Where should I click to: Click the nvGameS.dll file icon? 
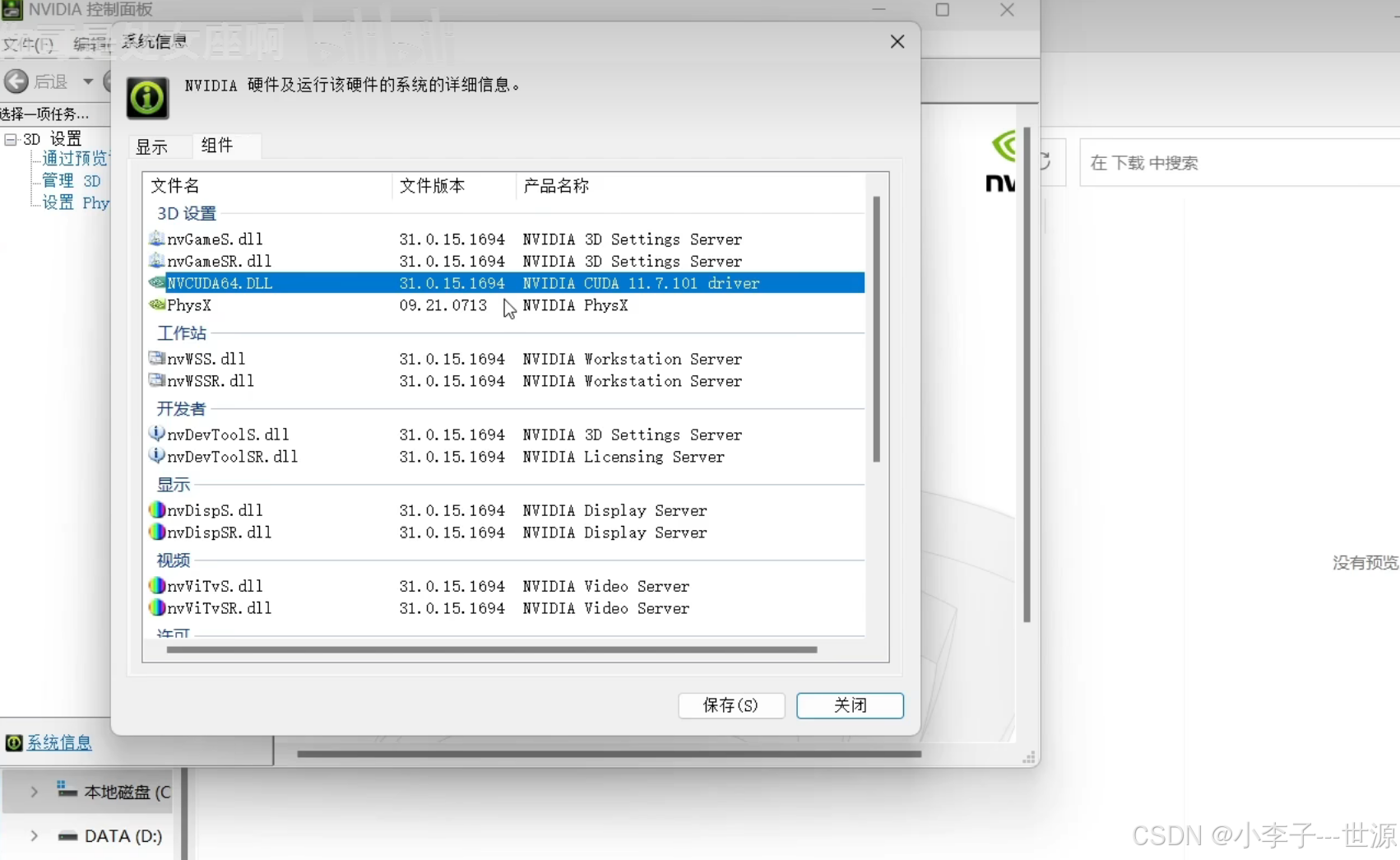tap(156, 239)
